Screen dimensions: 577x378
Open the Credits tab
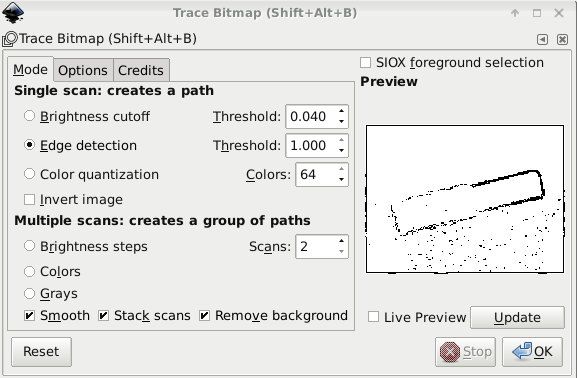(x=141, y=70)
